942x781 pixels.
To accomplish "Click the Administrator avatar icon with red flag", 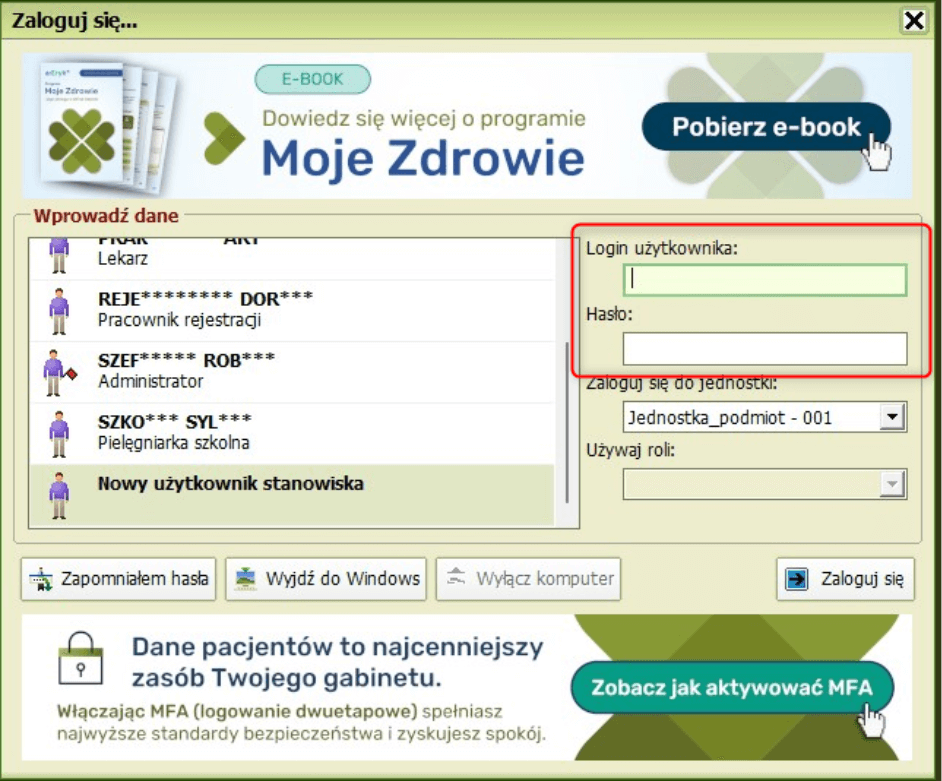I will (x=59, y=373).
